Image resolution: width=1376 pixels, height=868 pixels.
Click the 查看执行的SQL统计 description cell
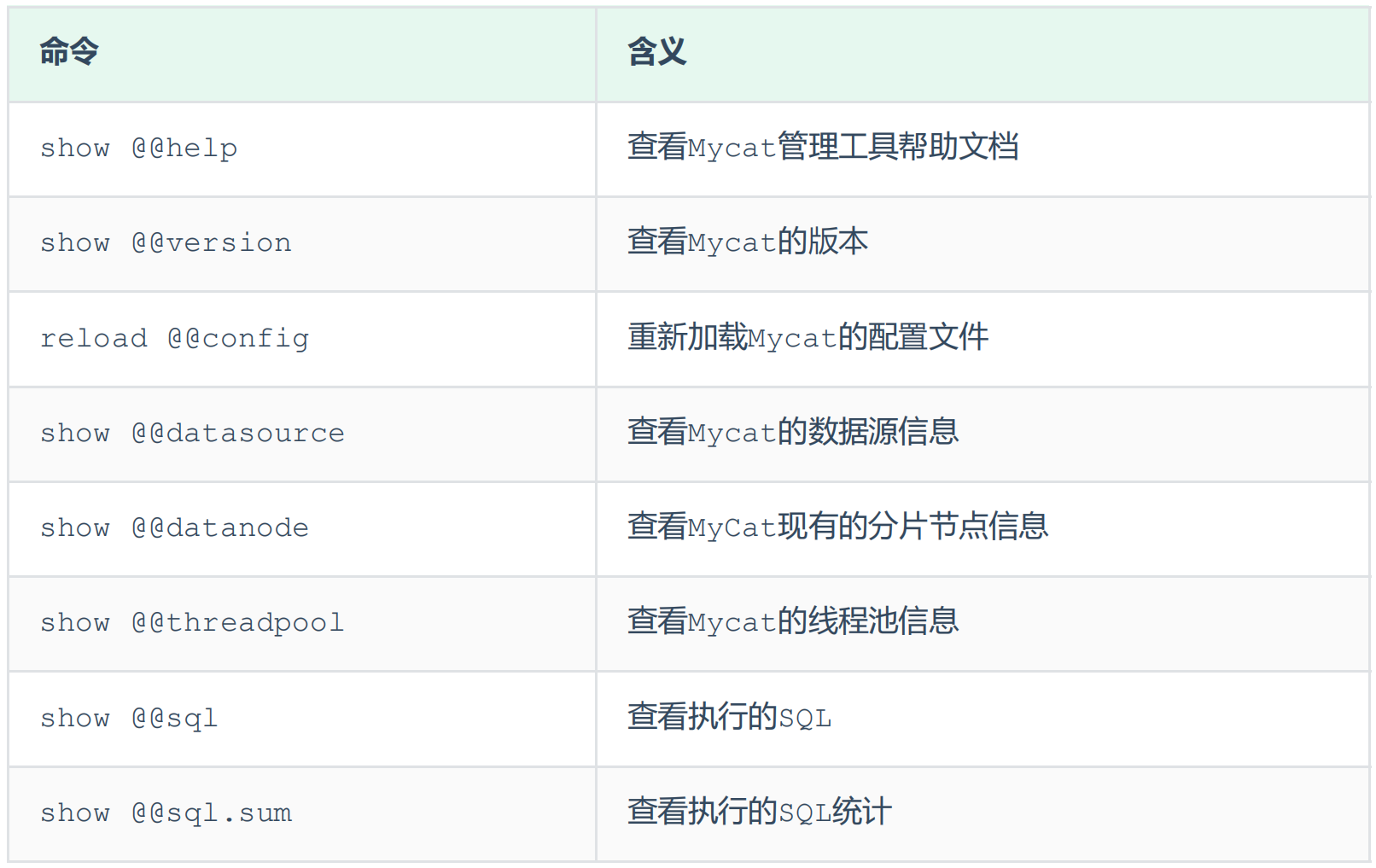point(760,813)
